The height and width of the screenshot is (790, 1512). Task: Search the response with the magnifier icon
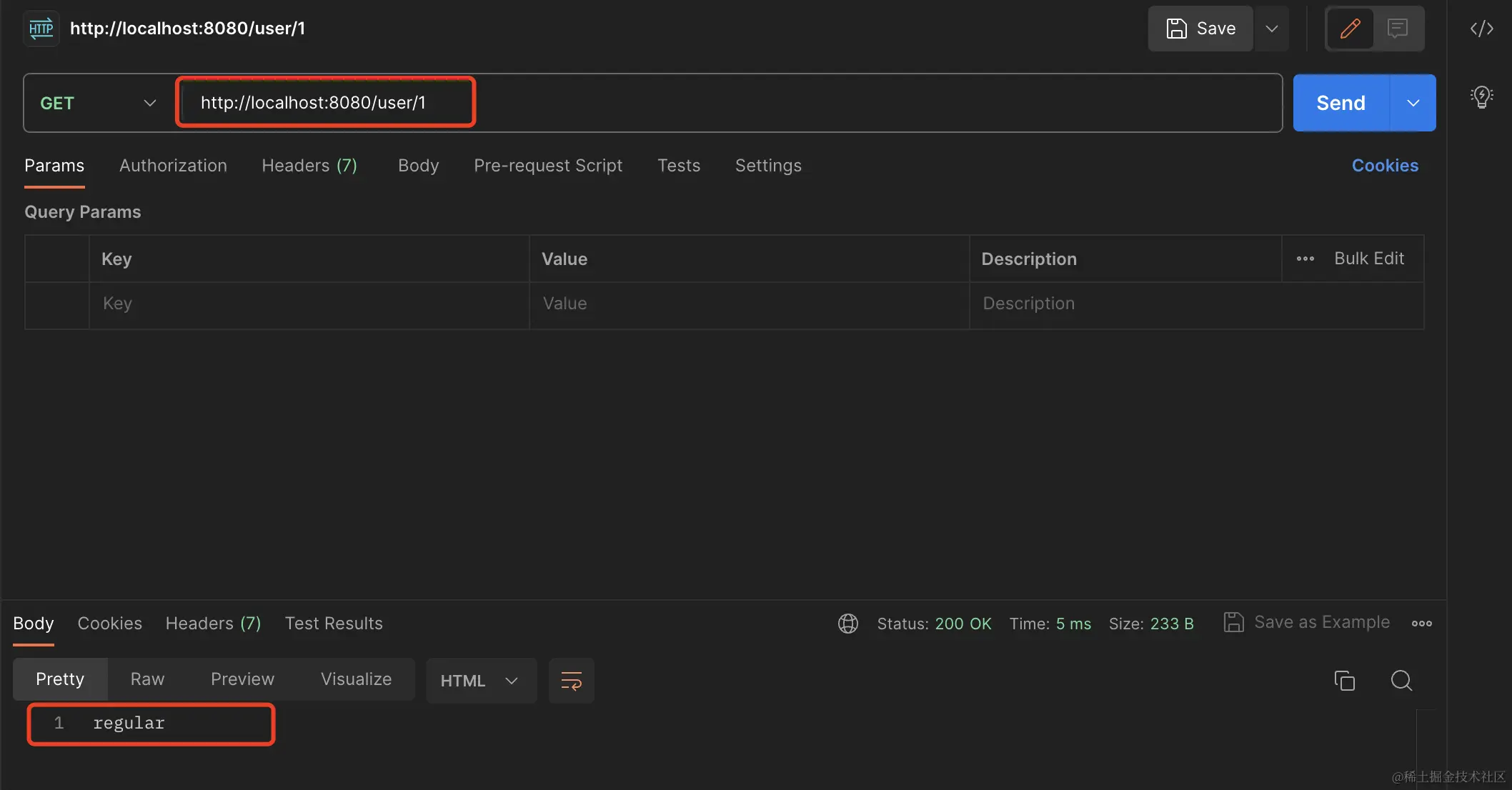[x=1401, y=681]
